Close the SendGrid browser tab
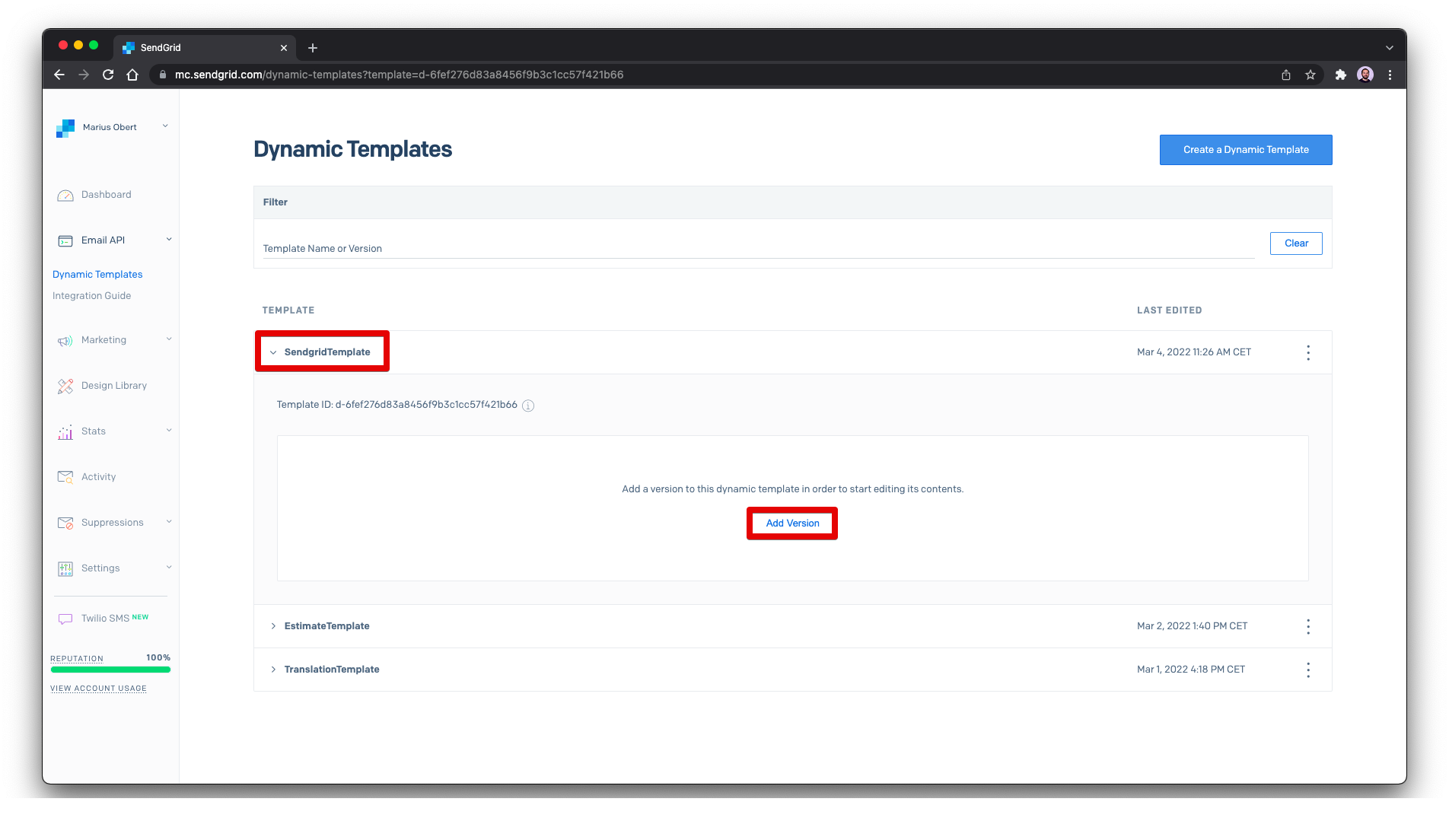The image size is (1449, 840). coord(284,48)
